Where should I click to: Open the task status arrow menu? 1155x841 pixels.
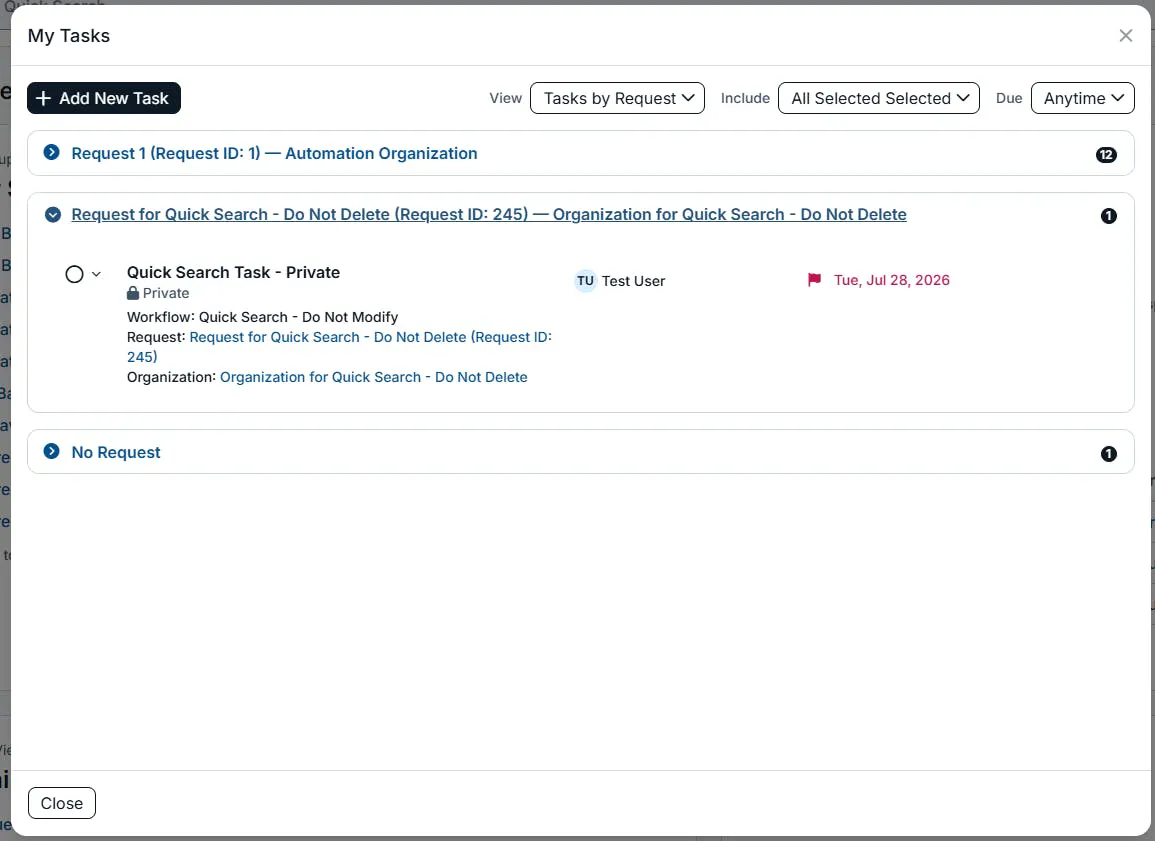96,274
